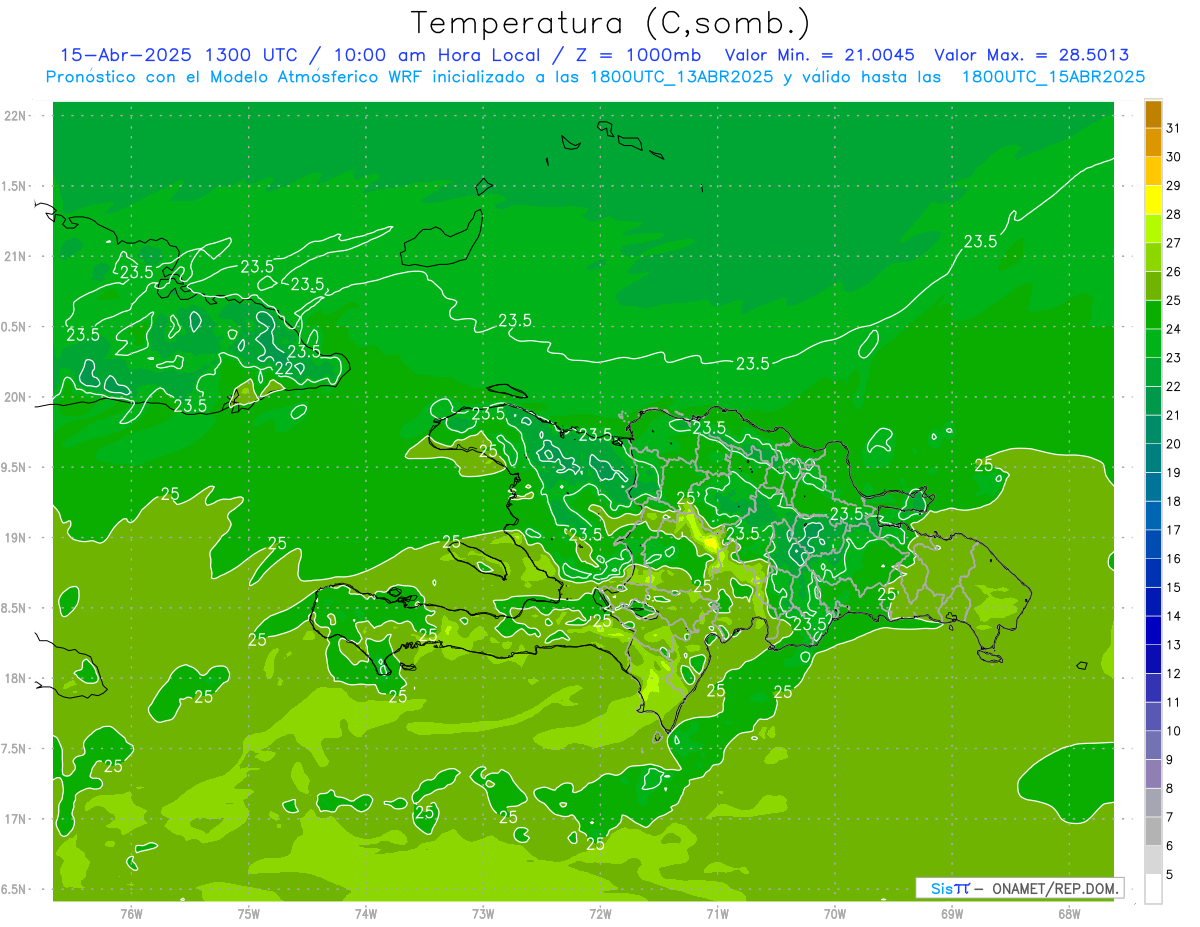Click the green legend swatch between 23 and 24

click(x=1153, y=343)
